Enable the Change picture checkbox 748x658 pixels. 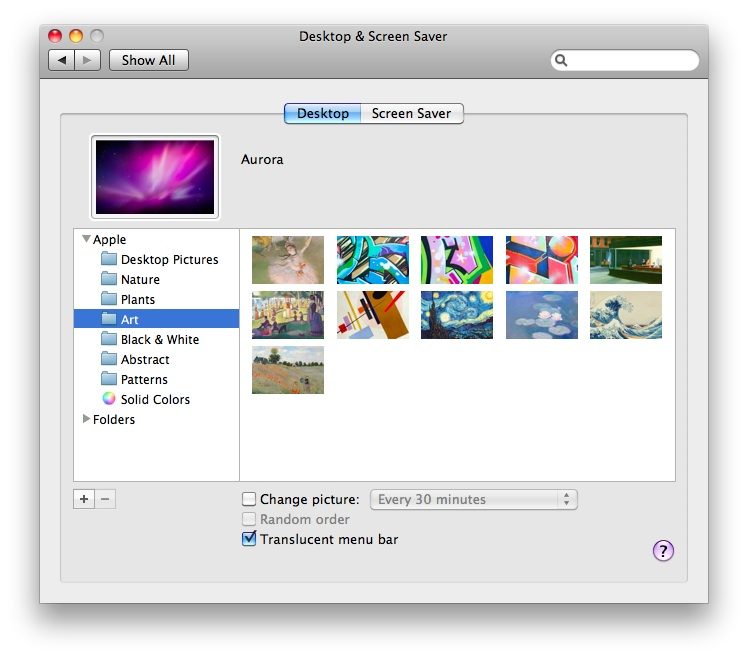coord(249,499)
